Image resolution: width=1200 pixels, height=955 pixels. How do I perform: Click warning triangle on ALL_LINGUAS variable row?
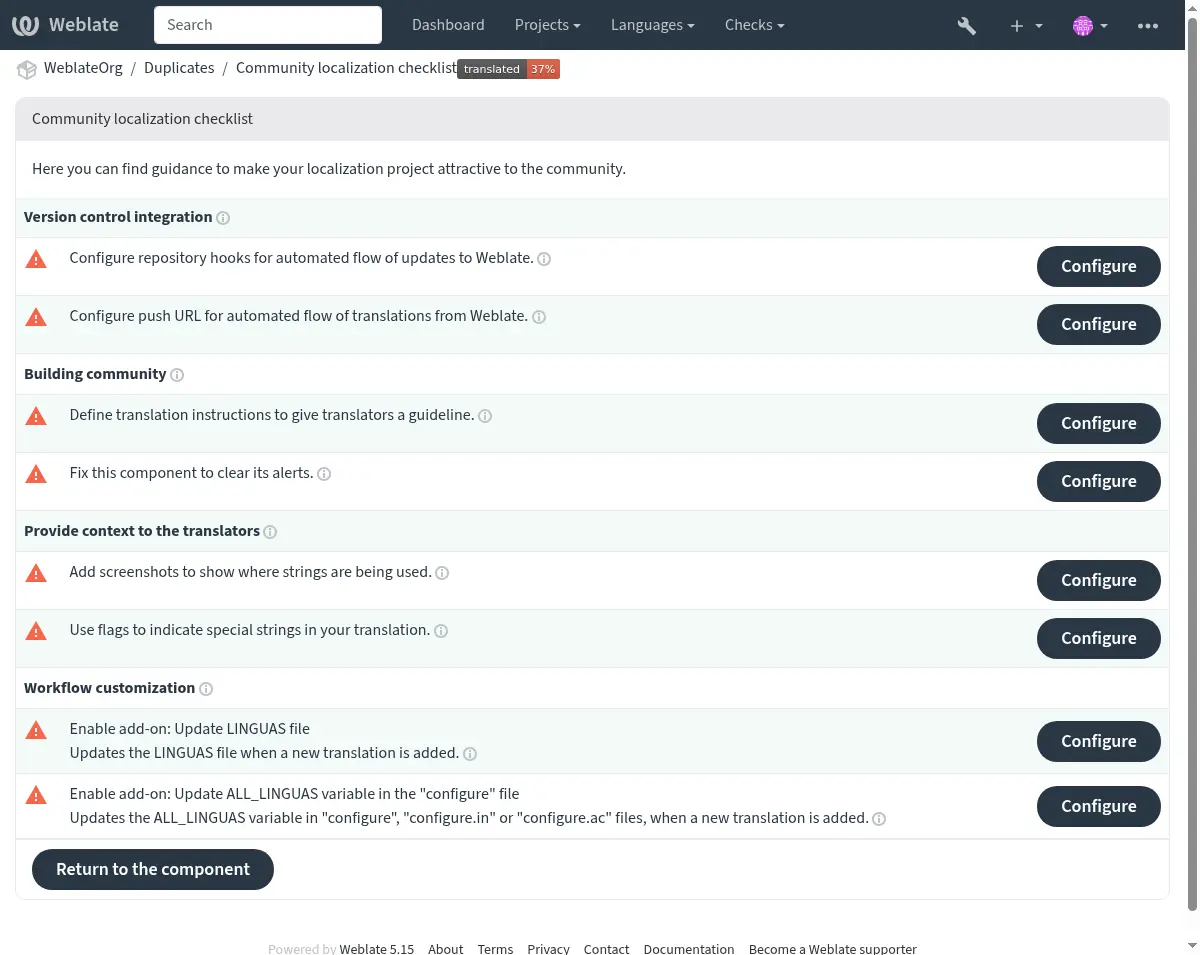[36, 795]
